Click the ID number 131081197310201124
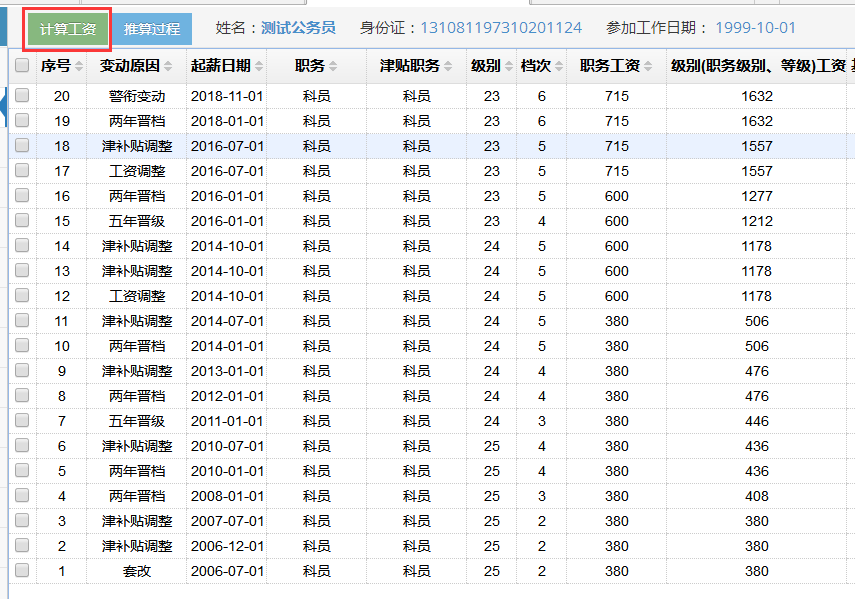This screenshot has width=855, height=599. click(x=501, y=28)
